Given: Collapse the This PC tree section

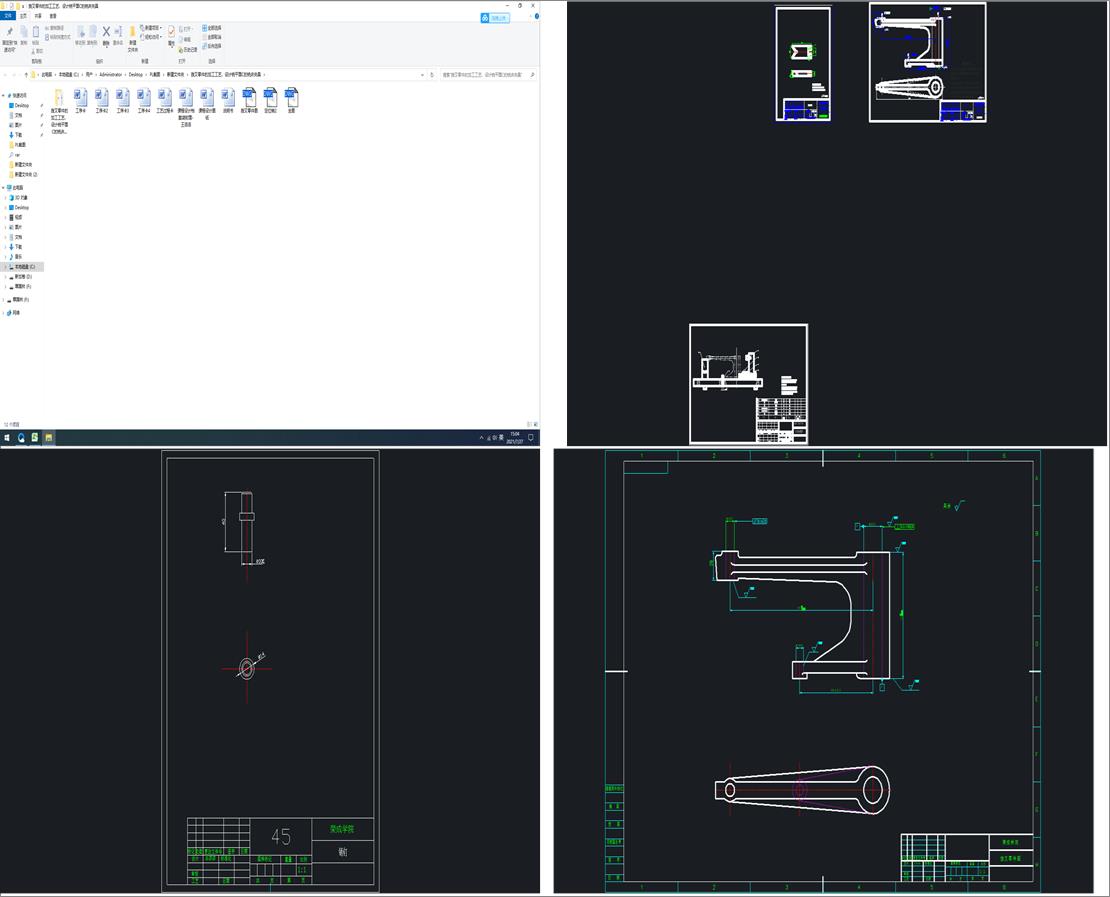Looking at the screenshot, I should tap(3, 187).
